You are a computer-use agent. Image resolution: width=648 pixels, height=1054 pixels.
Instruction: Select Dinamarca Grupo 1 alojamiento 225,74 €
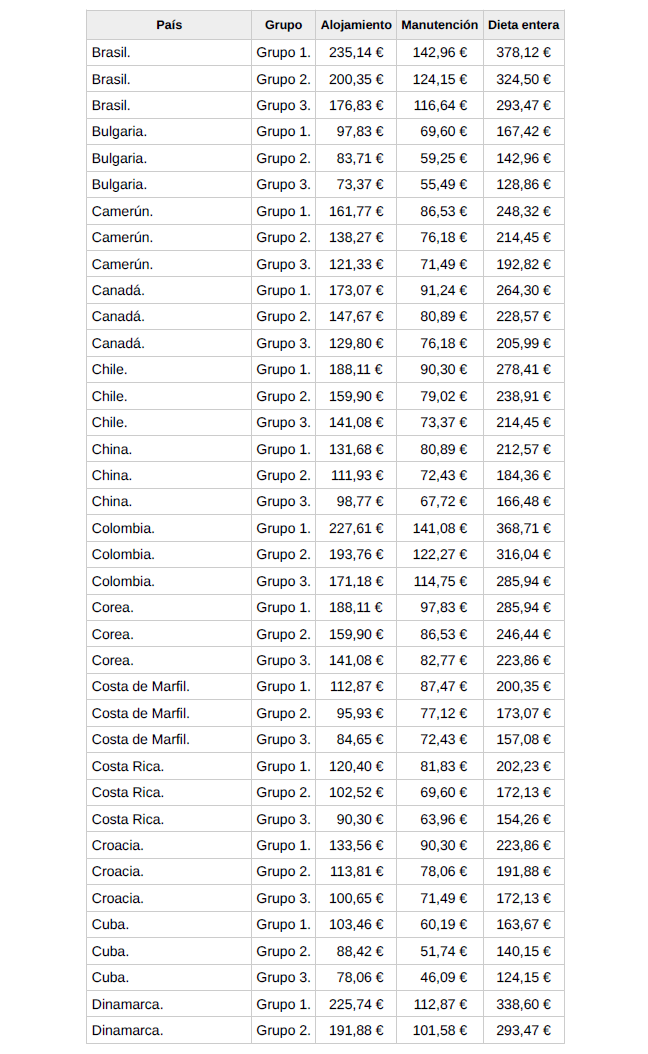pos(356,1004)
